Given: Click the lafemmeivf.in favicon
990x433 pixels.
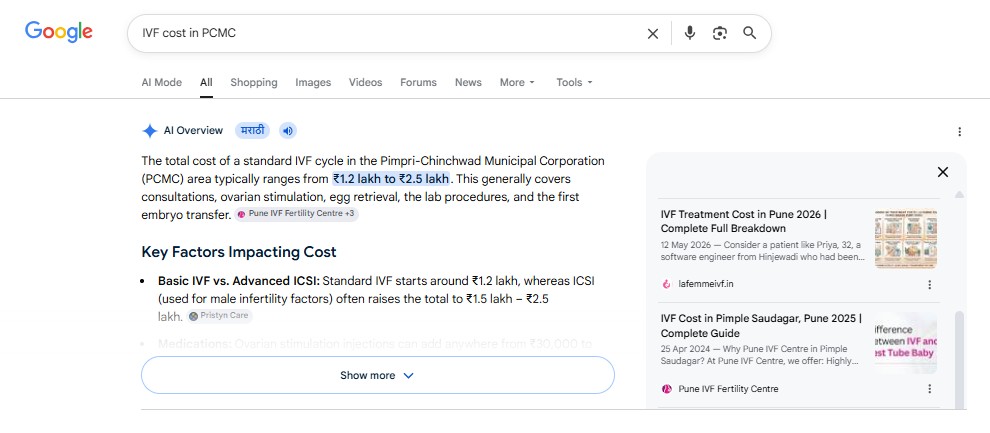Looking at the screenshot, I should pos(667,284).
